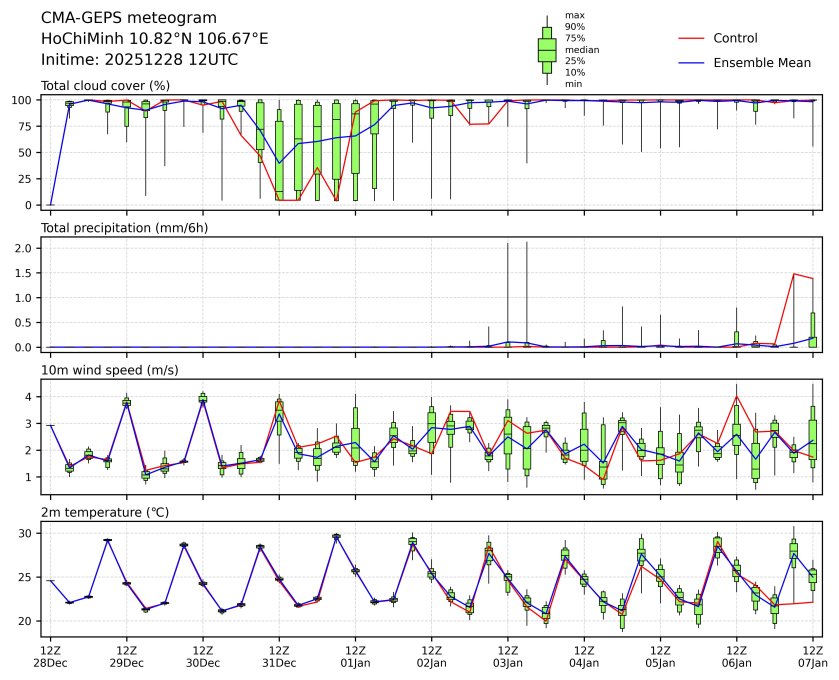
Task: Click the 12Z 07Jan x-axis label
Action: tap(812, 655)
